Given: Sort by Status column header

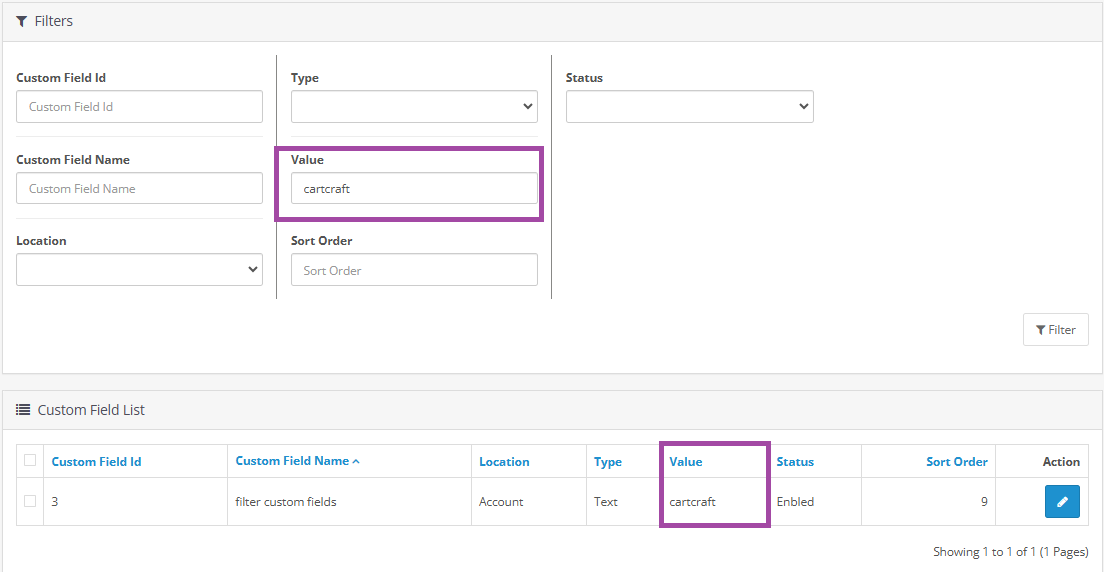Looking at the screenshot, I should point(795,462).
